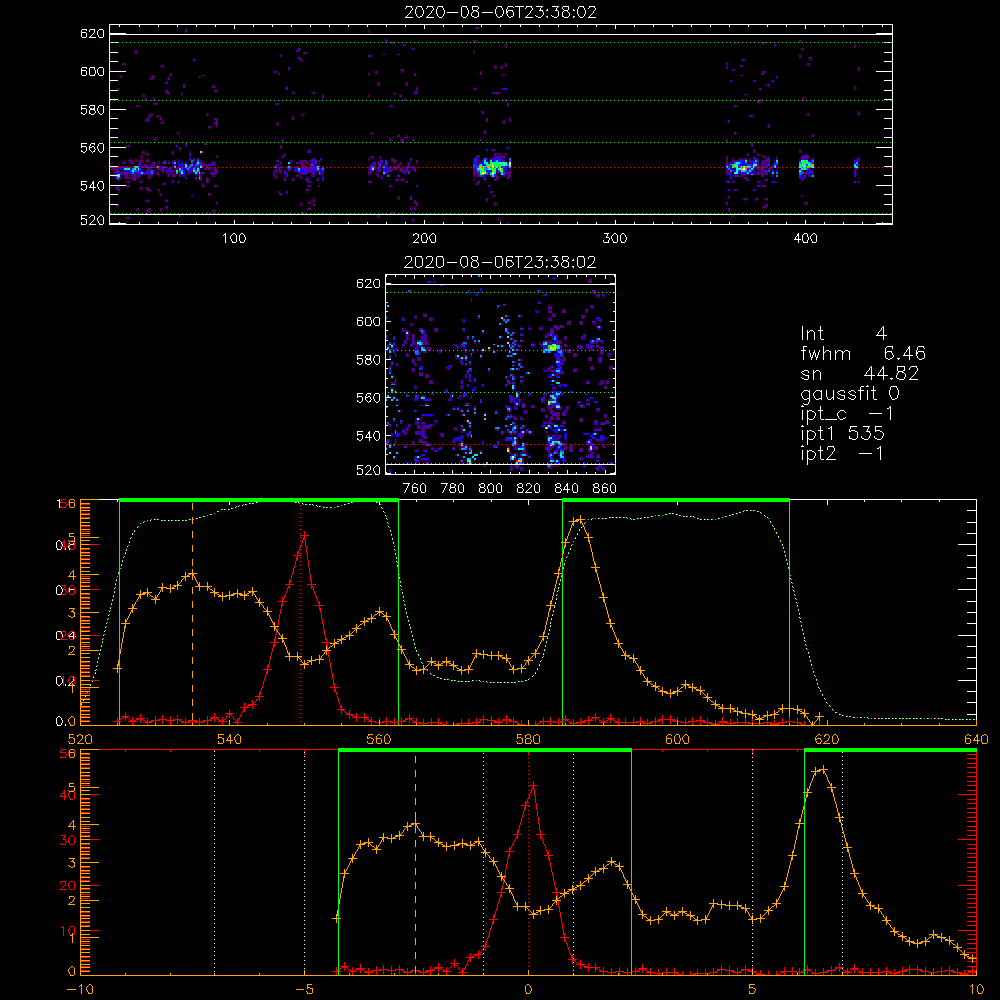Select the 'Int 4' readout text
The image size is (1000, 1000).
pyautogui.click(x=843, y=334)
